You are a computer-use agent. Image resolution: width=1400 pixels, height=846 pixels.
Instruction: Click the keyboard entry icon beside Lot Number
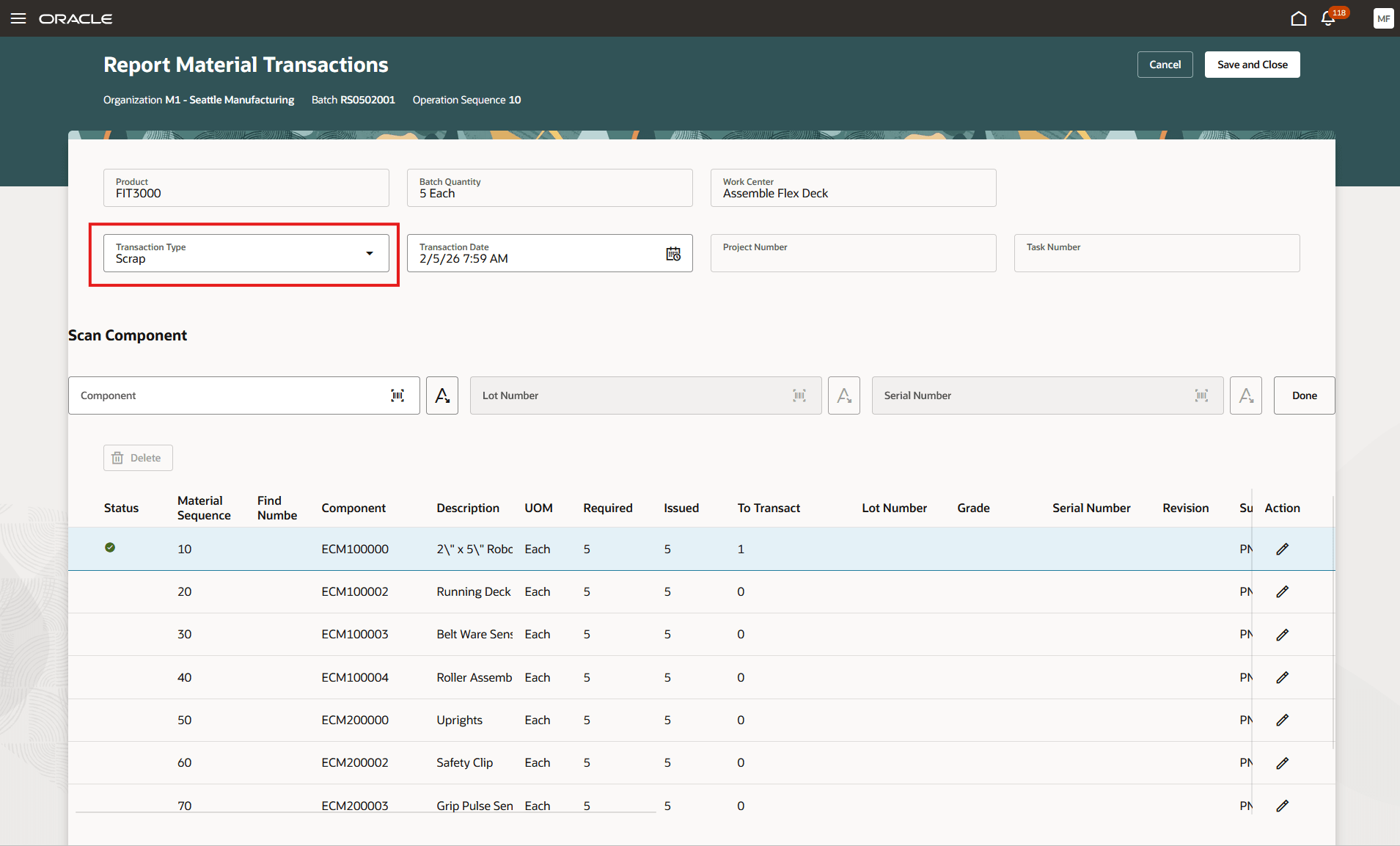(x=843, y=395)
